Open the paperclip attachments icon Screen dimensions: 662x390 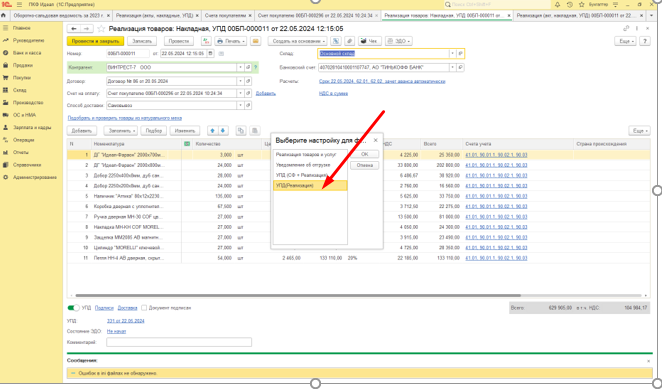pyautogui.click(x=349, y=41)
